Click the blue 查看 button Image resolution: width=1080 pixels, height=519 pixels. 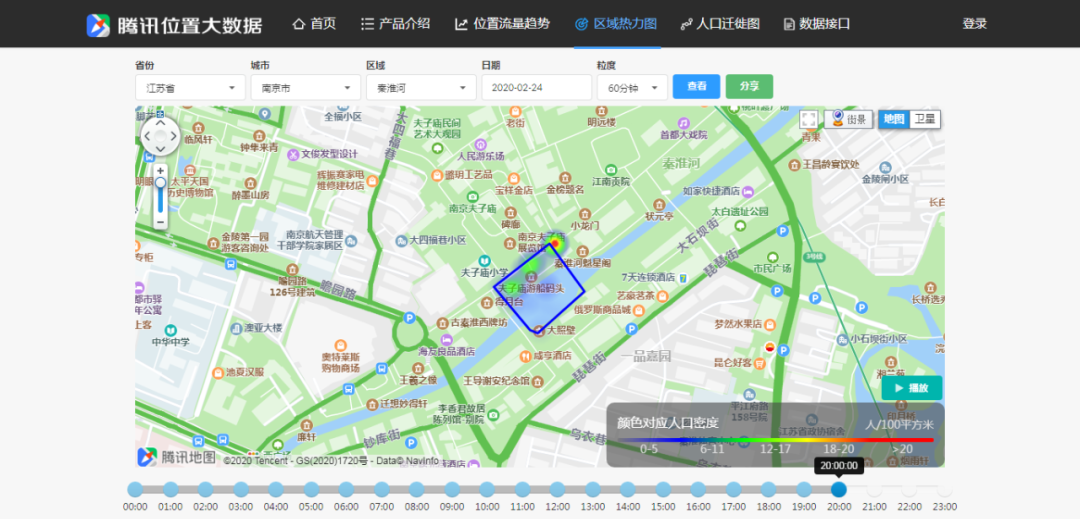[696, 87]
